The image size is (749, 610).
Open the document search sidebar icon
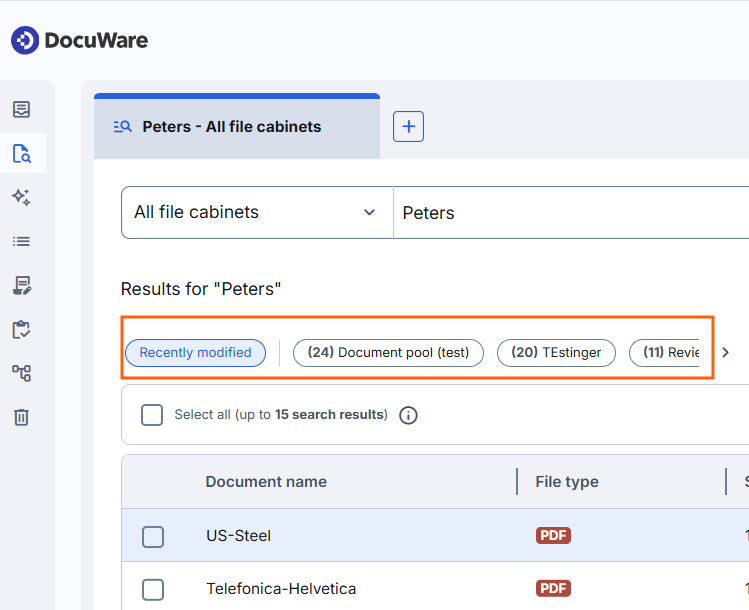click(21, 153)
